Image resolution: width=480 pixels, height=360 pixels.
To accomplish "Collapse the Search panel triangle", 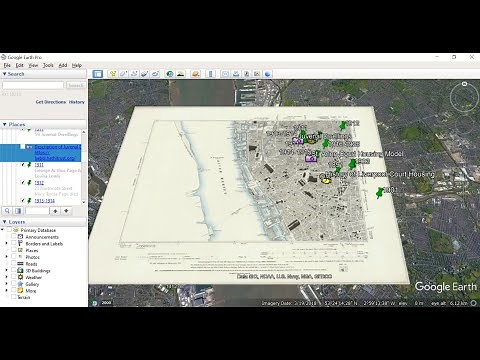I will [x=5, y=74].
